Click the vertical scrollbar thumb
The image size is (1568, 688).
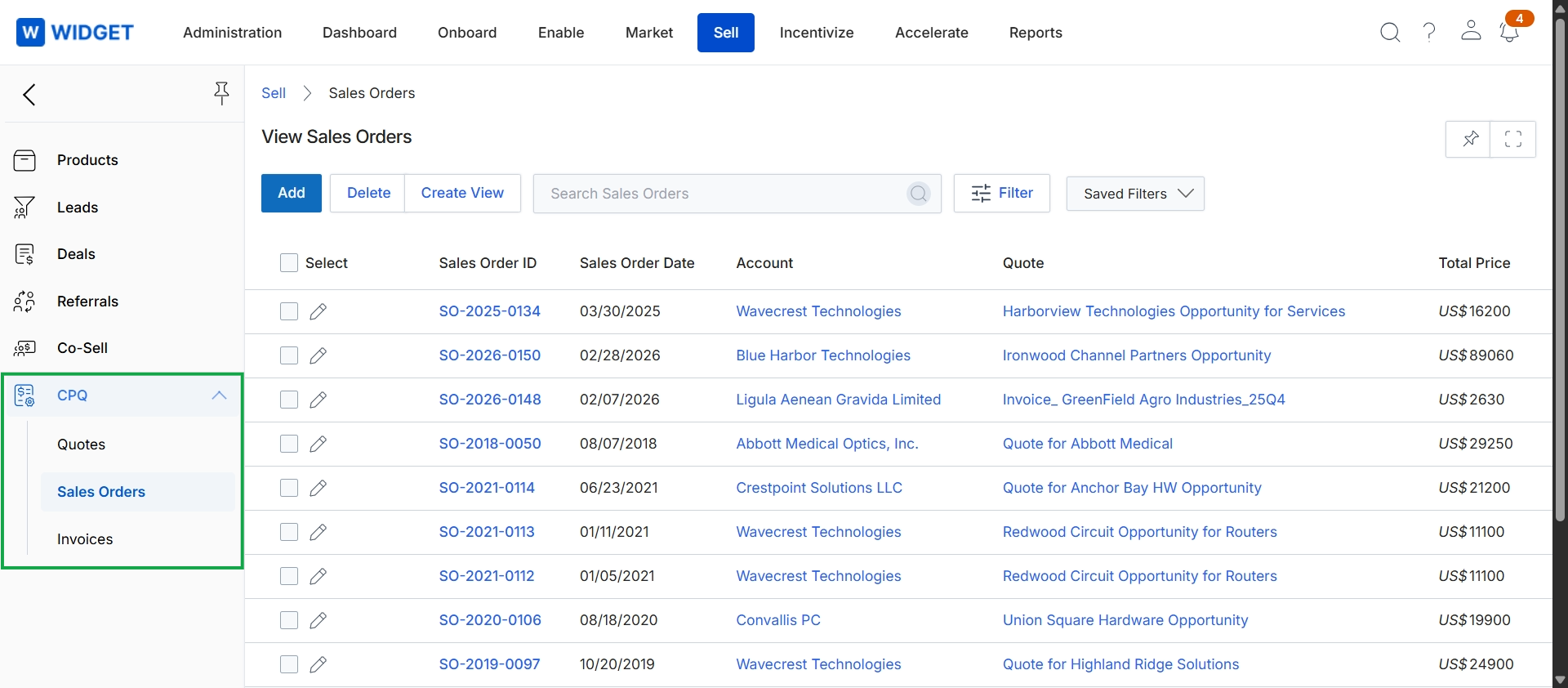[1560, 270]
